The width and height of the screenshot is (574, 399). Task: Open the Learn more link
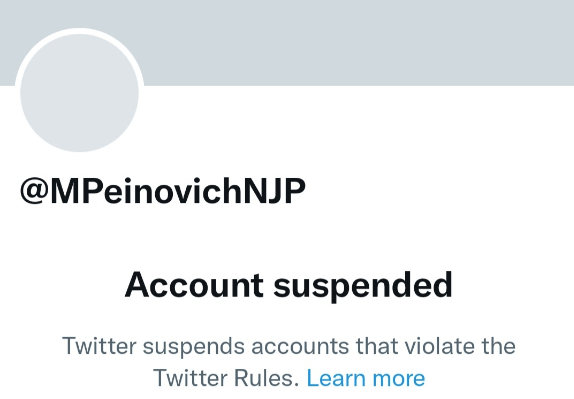pos(366,378)
